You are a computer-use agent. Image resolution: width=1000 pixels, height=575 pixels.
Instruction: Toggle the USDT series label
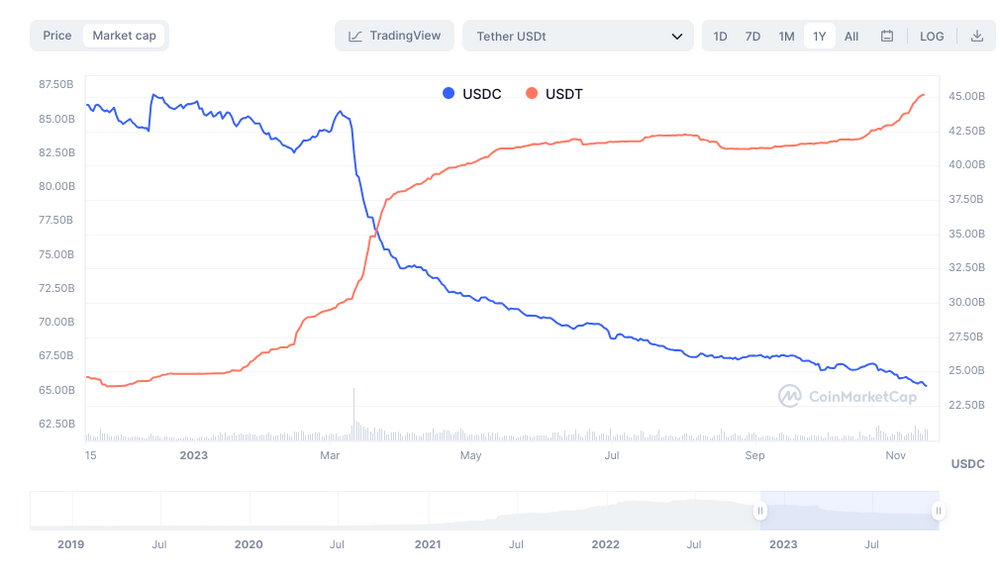coord(564,94)
